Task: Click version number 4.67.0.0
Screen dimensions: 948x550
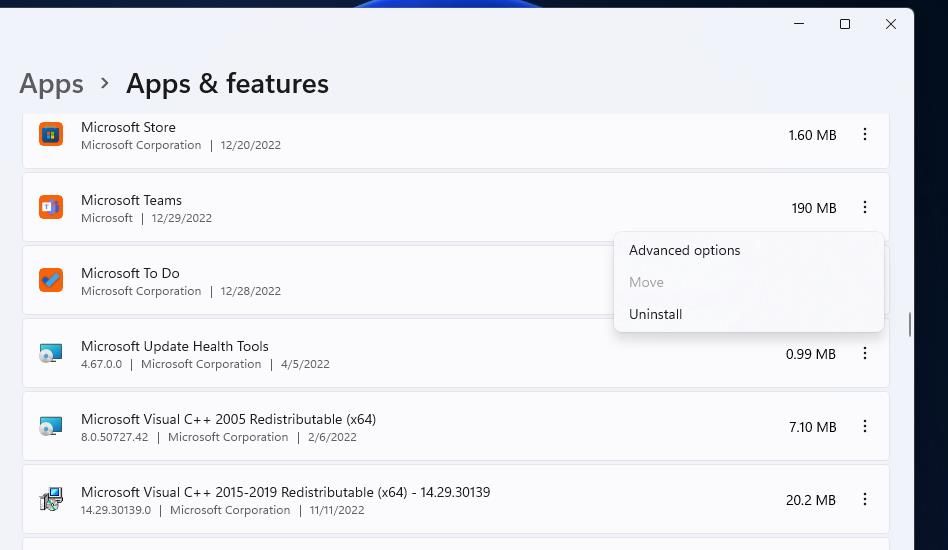Action: [x=101, y=364]
